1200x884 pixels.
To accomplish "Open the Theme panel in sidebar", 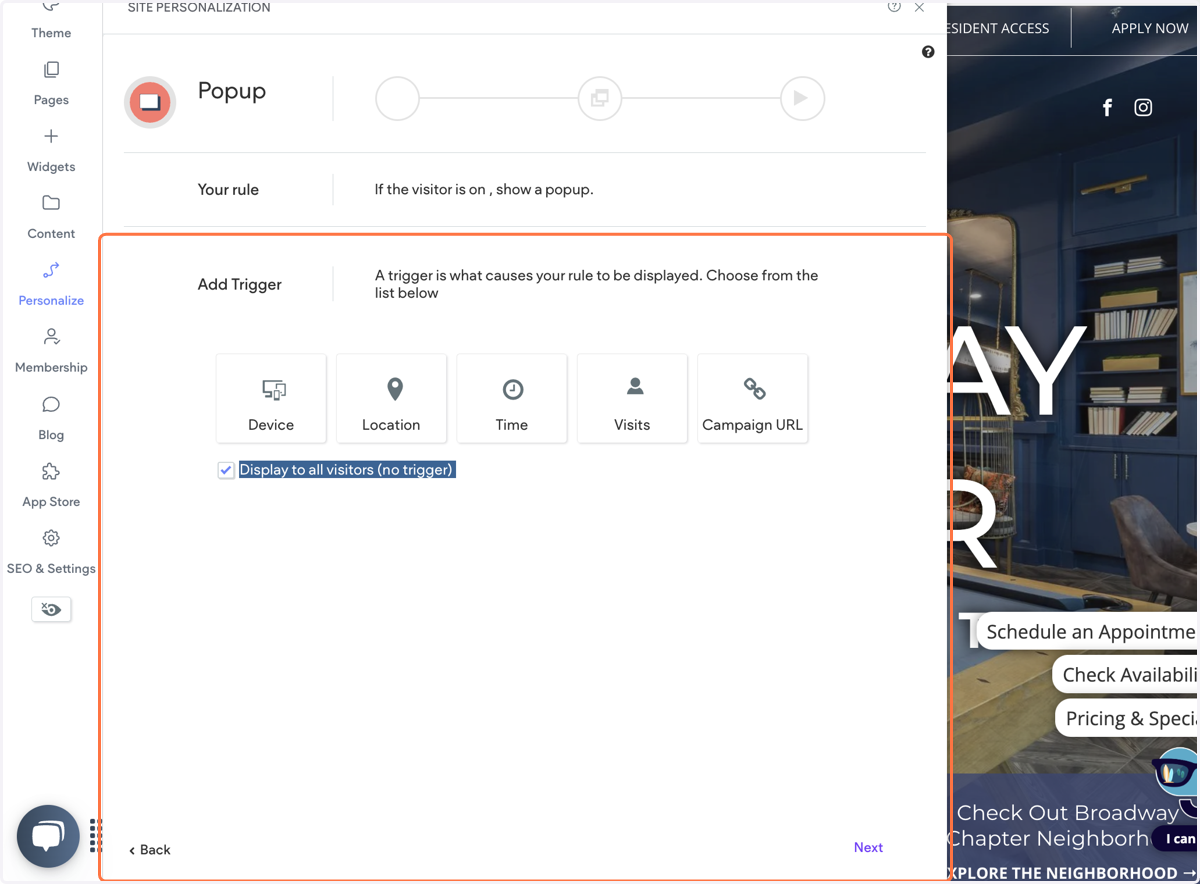I will click(x=51, y=21).
